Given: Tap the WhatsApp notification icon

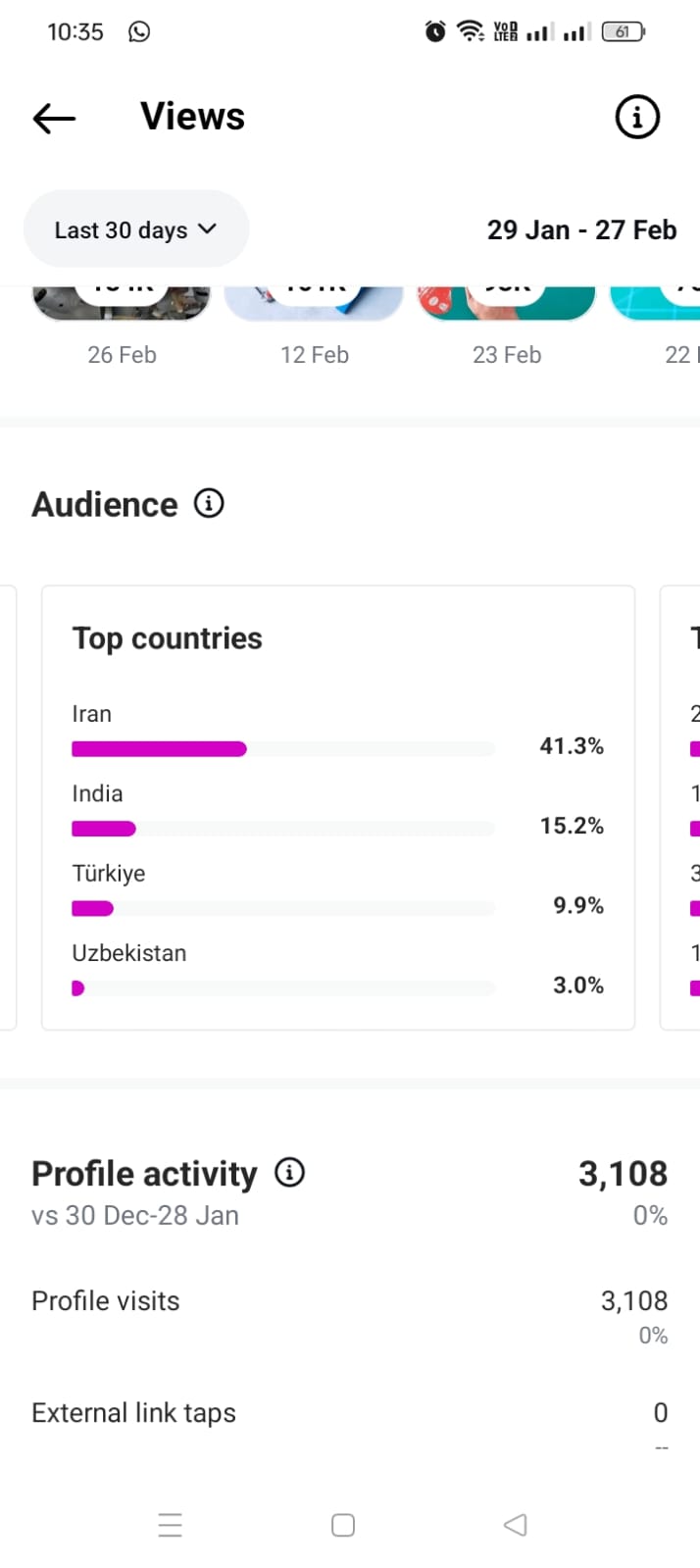Looking at the screenshot, I should (139, 31).
